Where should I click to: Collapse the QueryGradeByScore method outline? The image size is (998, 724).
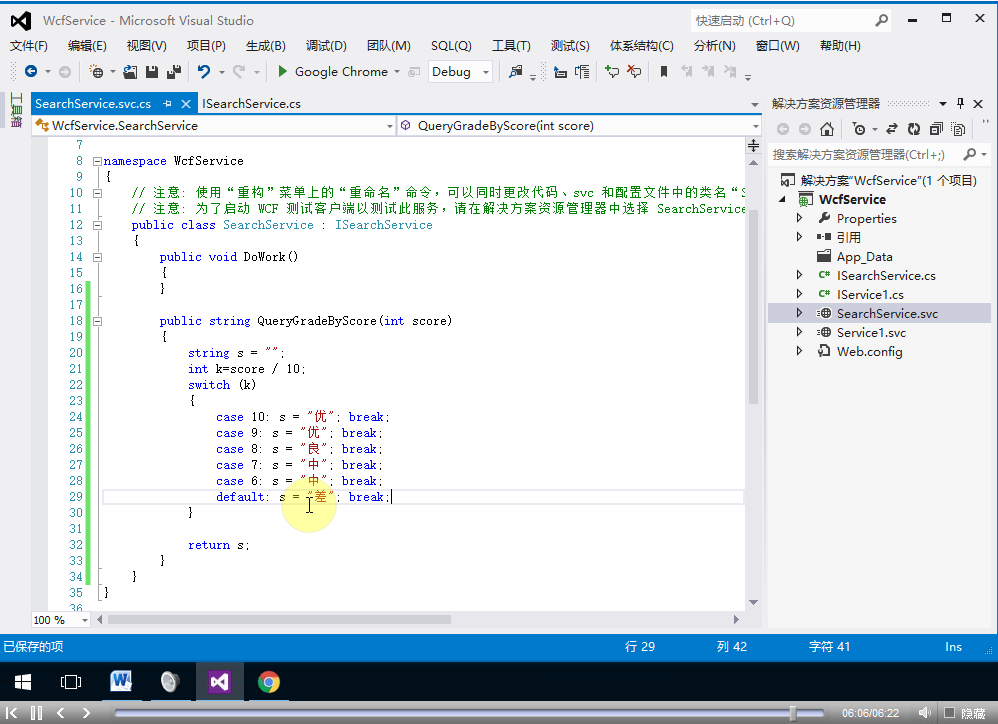click(x=96, y=321)
